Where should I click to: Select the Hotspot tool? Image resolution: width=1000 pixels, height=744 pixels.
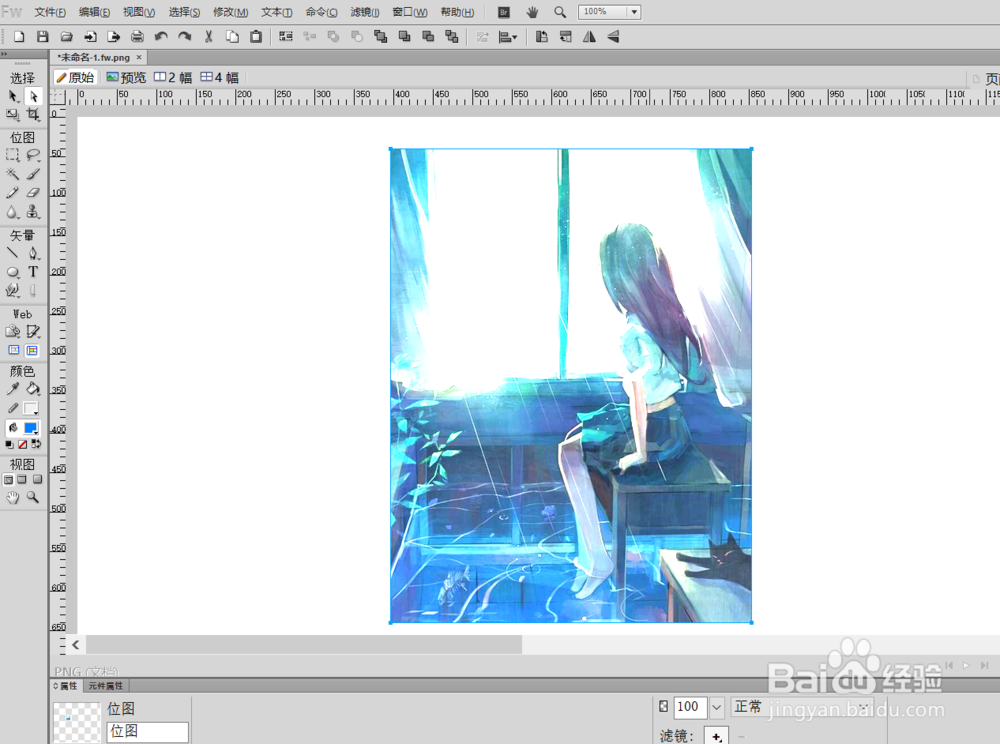click(13, 332)
